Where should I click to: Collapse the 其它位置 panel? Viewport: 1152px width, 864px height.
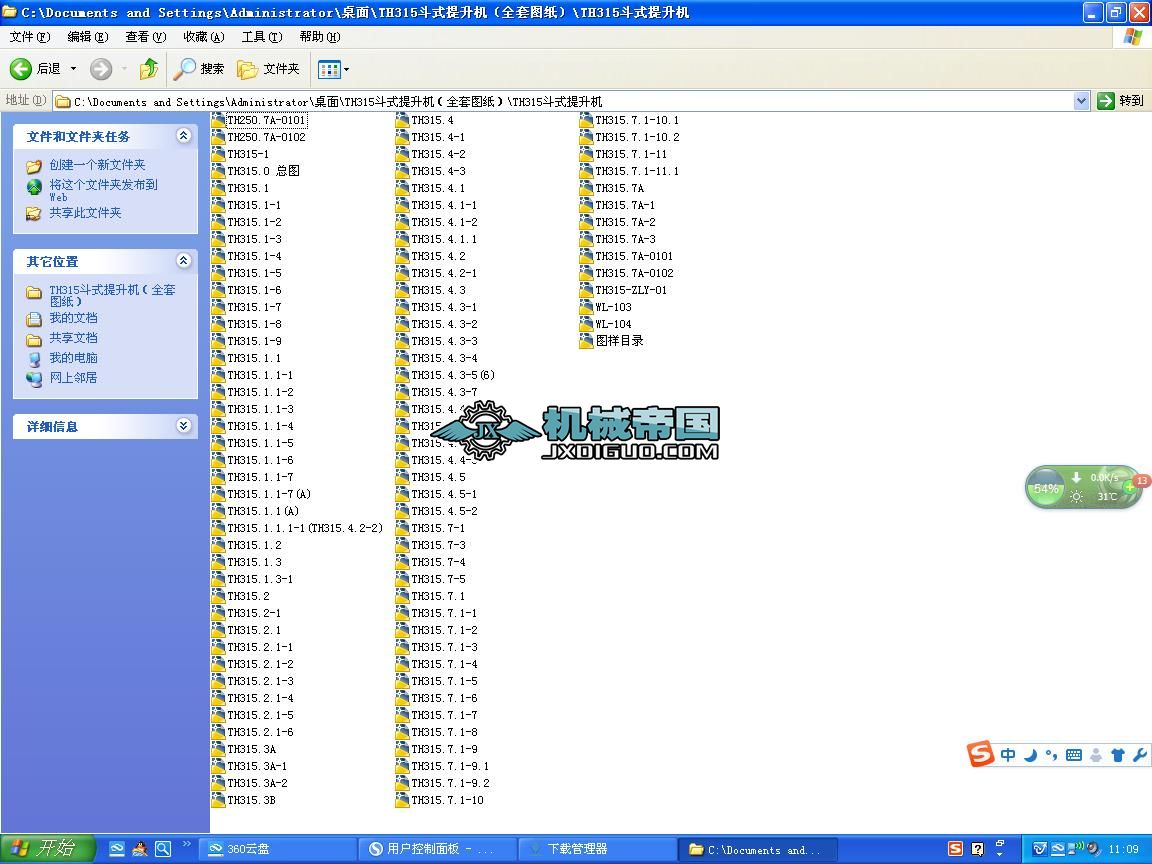click(184, 260)
